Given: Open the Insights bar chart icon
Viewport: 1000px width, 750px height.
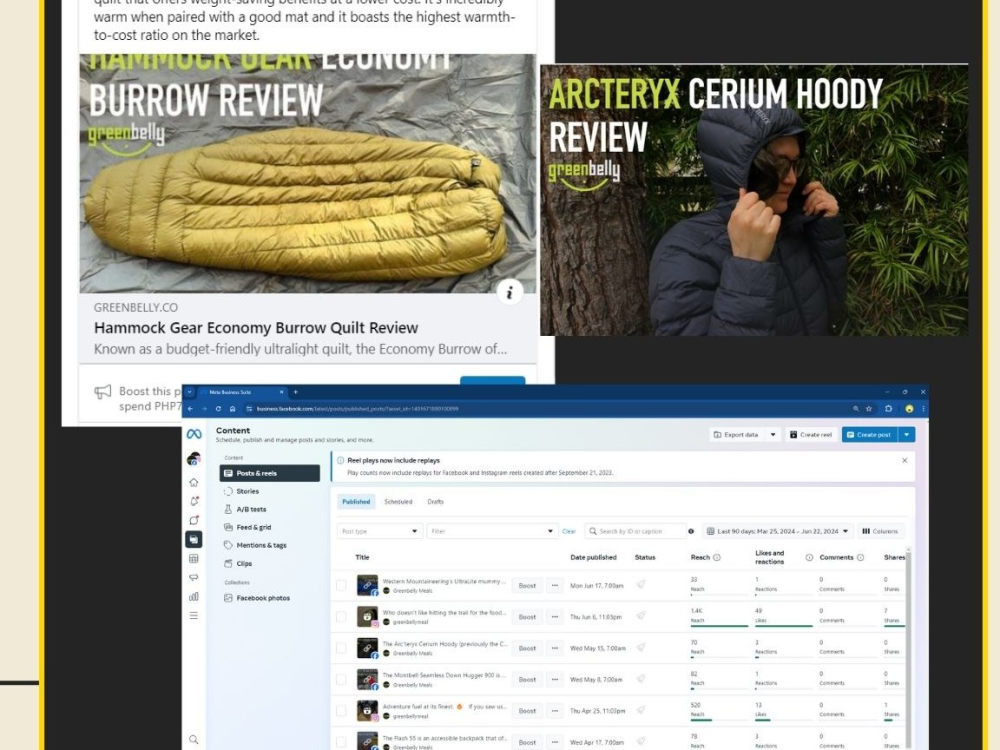Looking at the screenshot, I should tap(194, 597).
